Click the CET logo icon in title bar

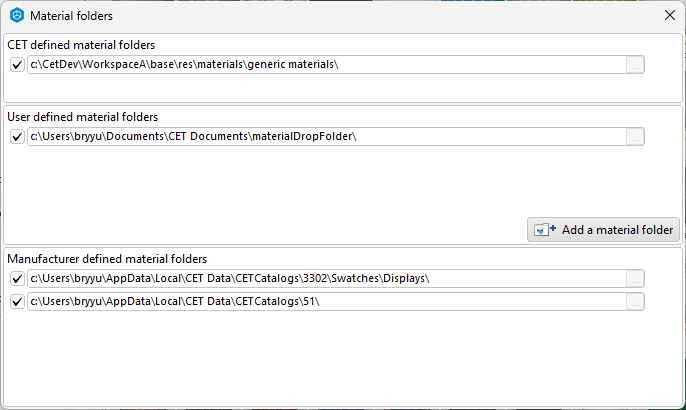tap(17, 15)
